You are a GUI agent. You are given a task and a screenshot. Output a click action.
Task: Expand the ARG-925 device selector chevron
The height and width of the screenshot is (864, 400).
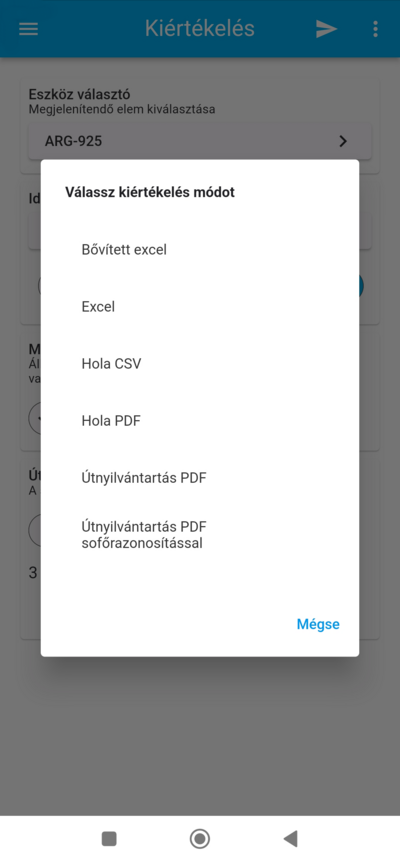[343, 142]
